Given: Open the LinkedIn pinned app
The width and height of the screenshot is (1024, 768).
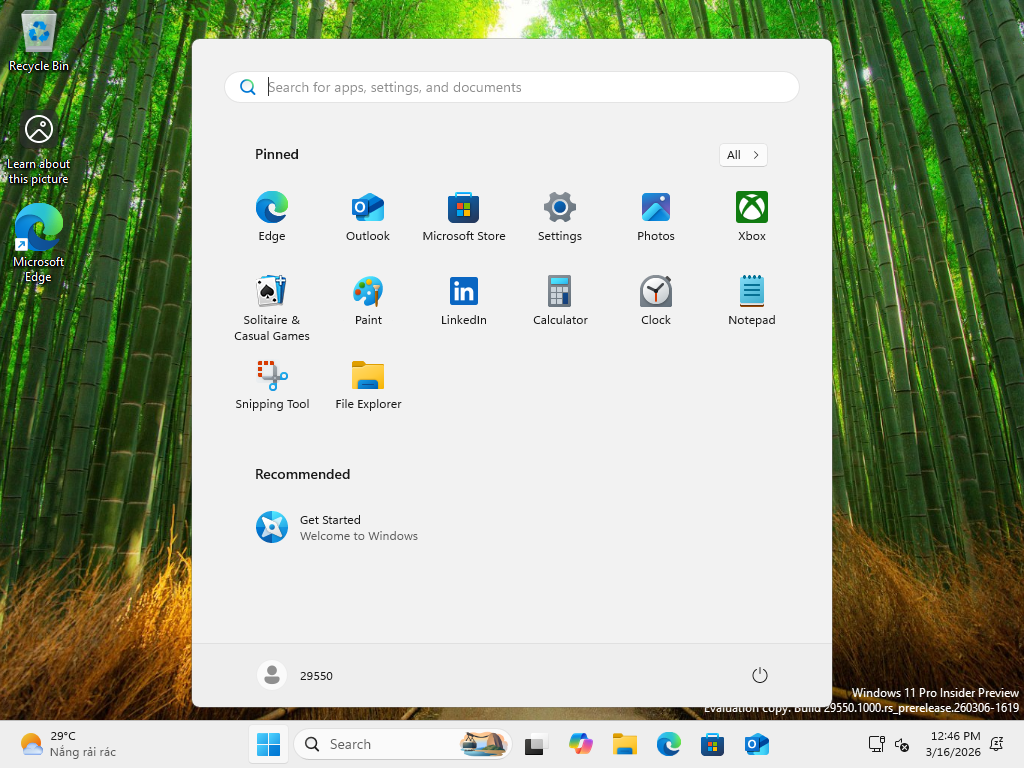Looking at the screenshot, I should 464,300.
